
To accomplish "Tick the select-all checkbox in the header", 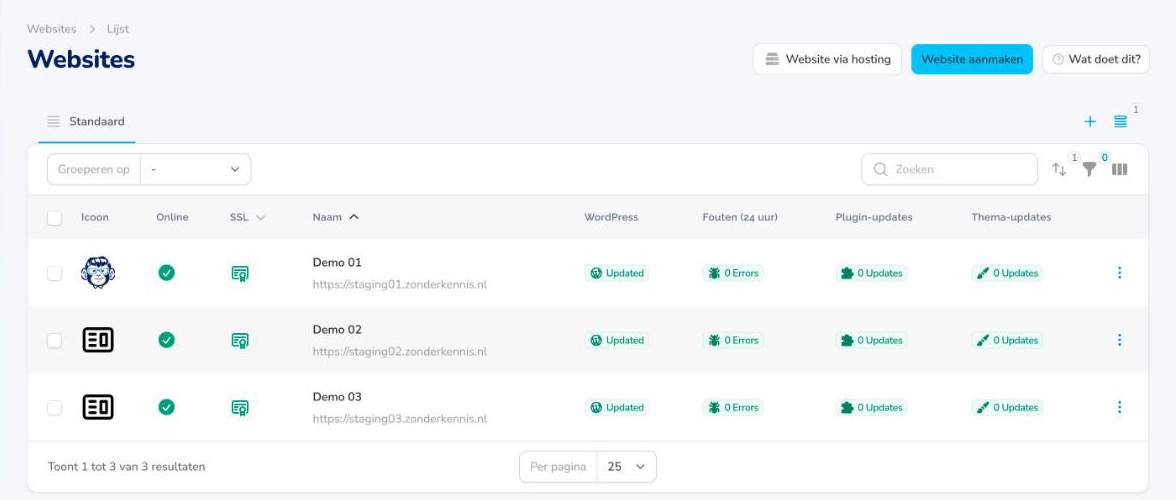I will point(54,217).
